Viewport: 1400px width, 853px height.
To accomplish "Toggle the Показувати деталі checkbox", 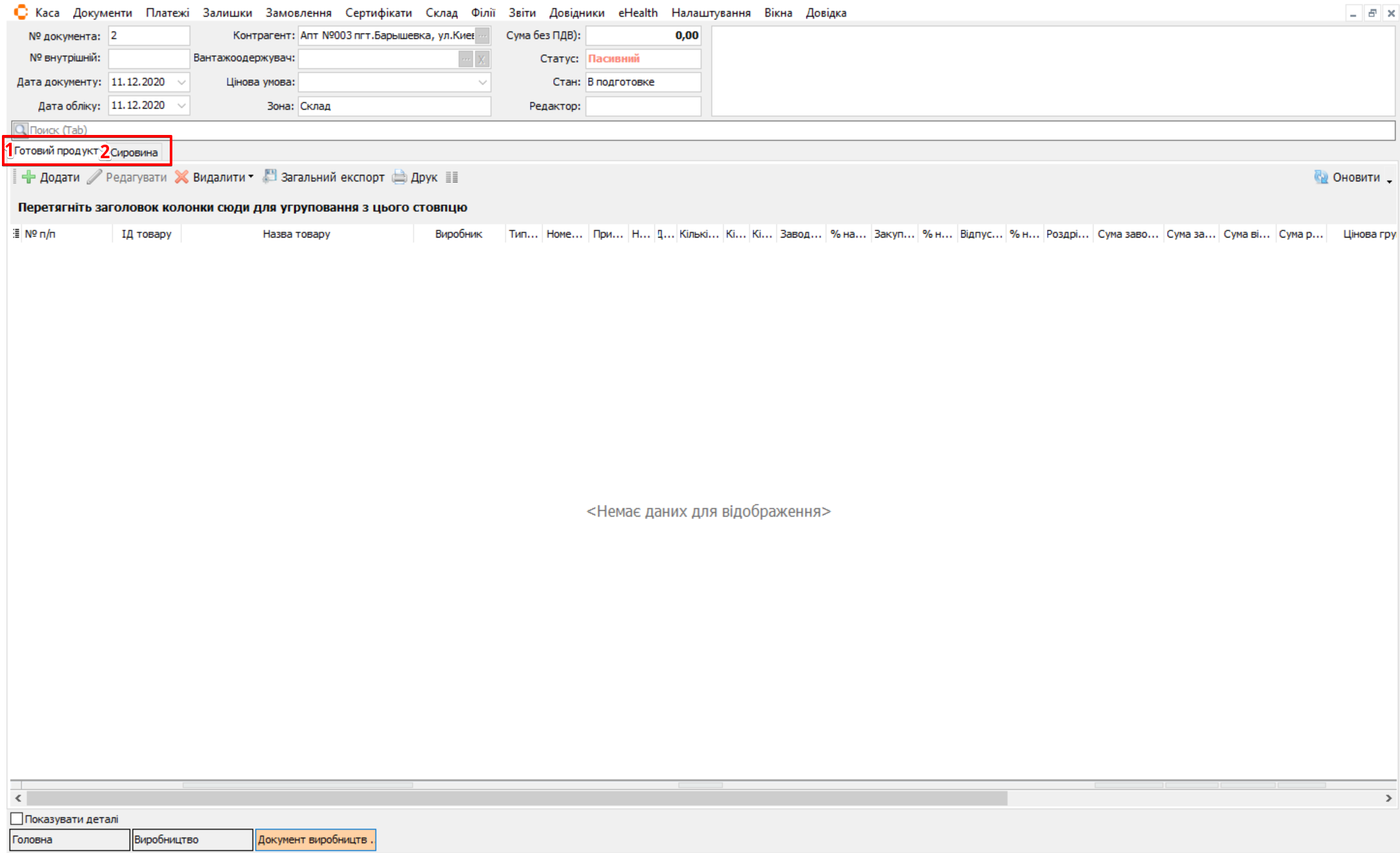I will 17,819.
